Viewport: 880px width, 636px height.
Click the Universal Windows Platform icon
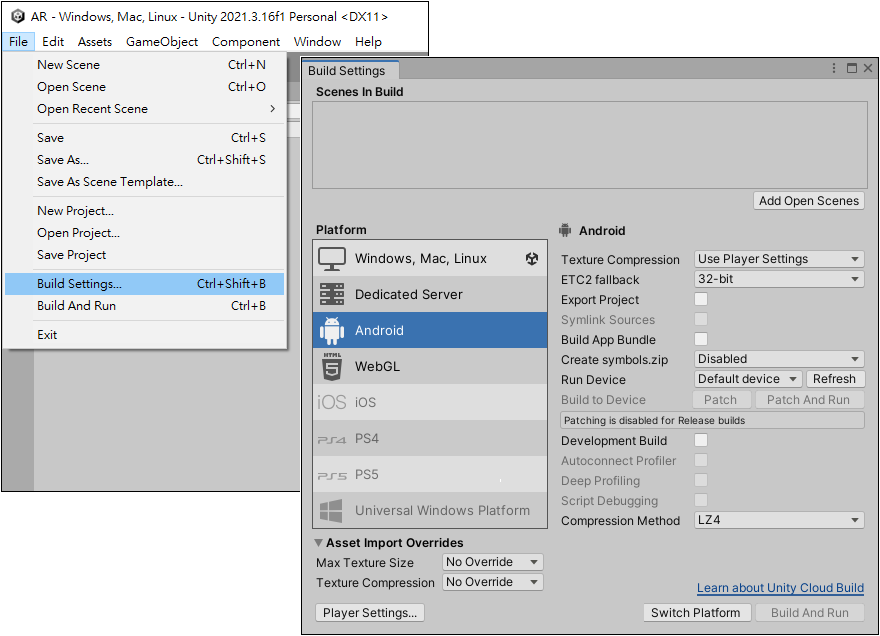(331, 510)
